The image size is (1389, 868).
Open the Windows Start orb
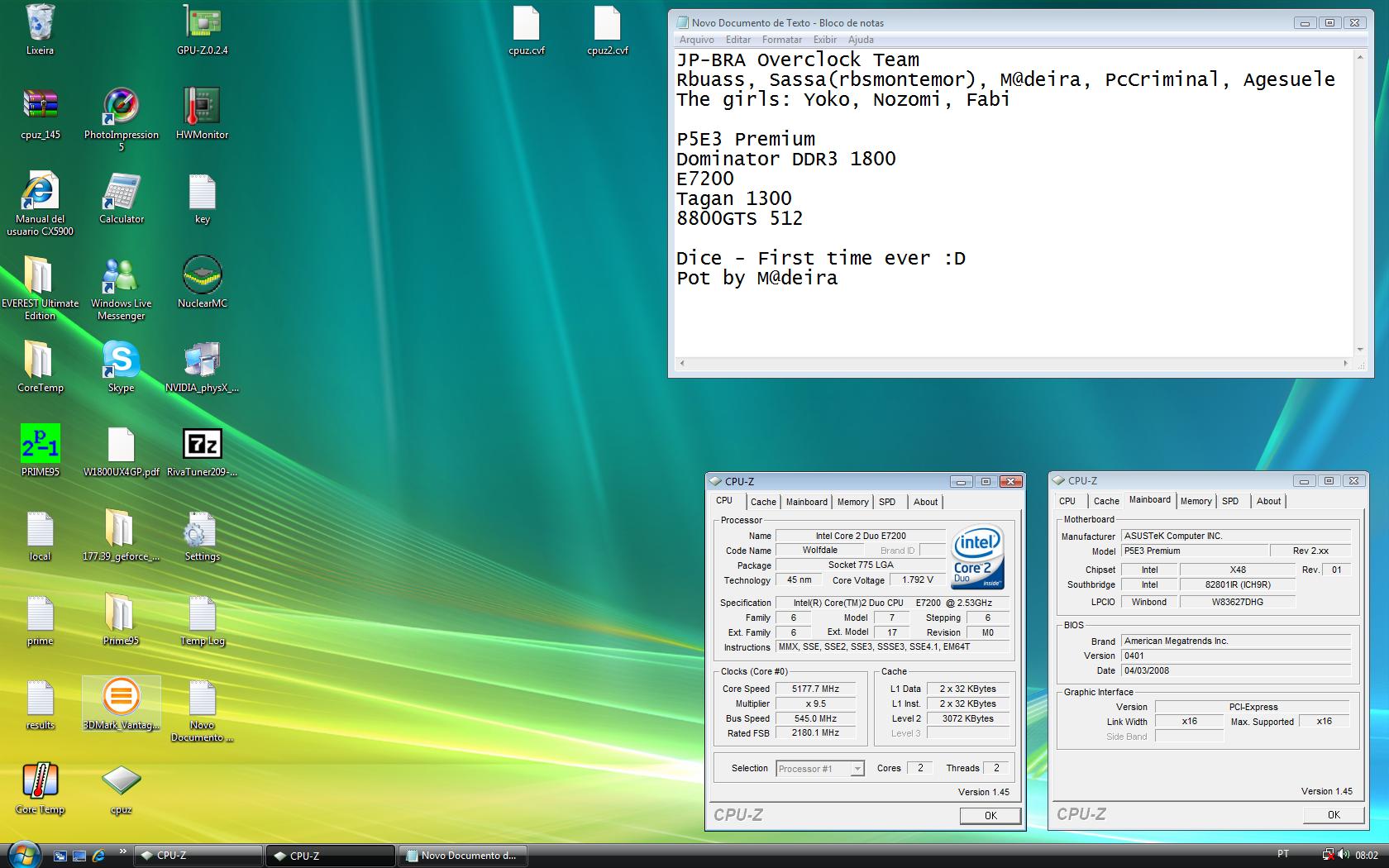22,854
